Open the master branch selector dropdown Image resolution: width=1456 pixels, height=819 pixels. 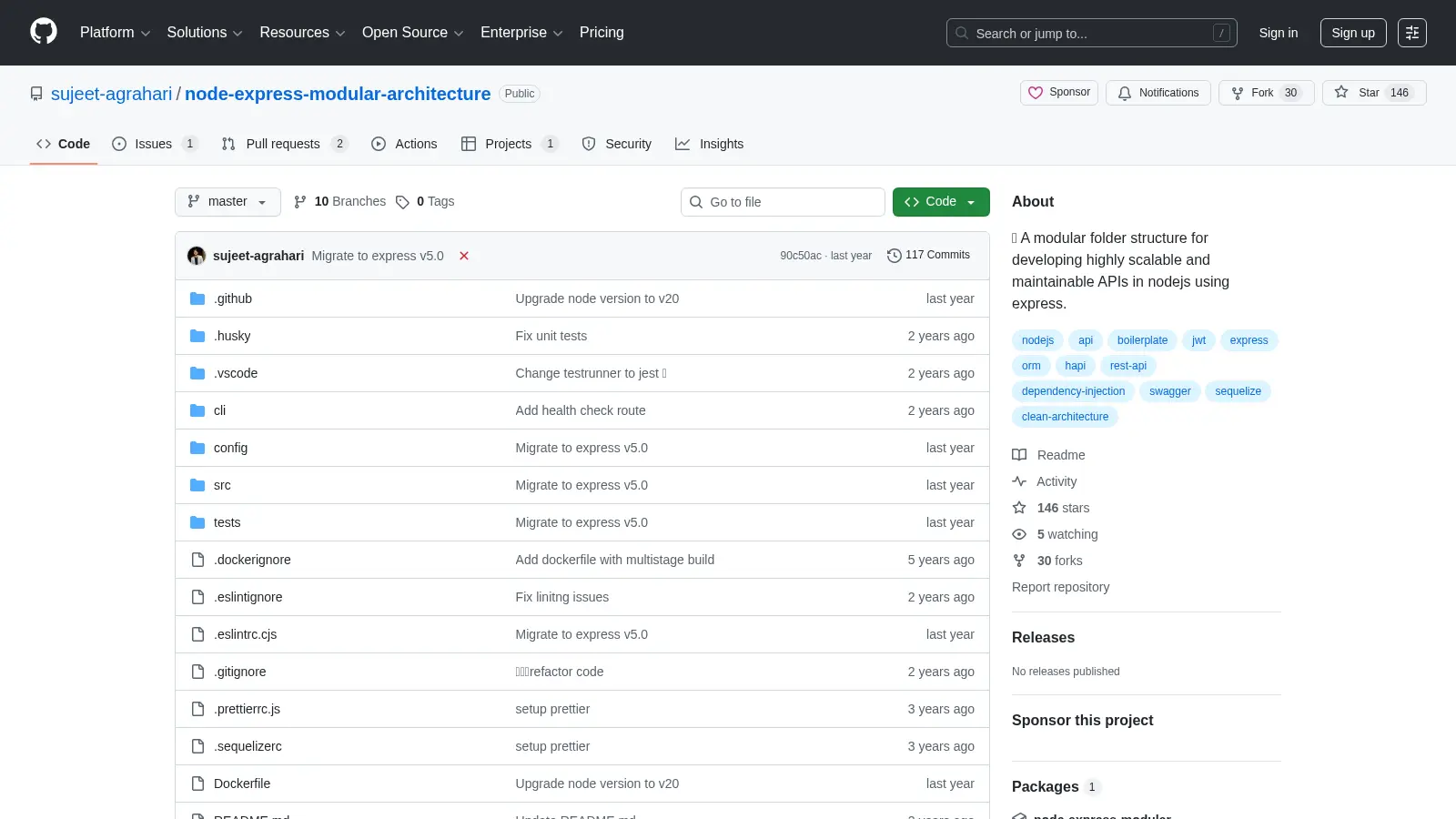click(227, 202)
